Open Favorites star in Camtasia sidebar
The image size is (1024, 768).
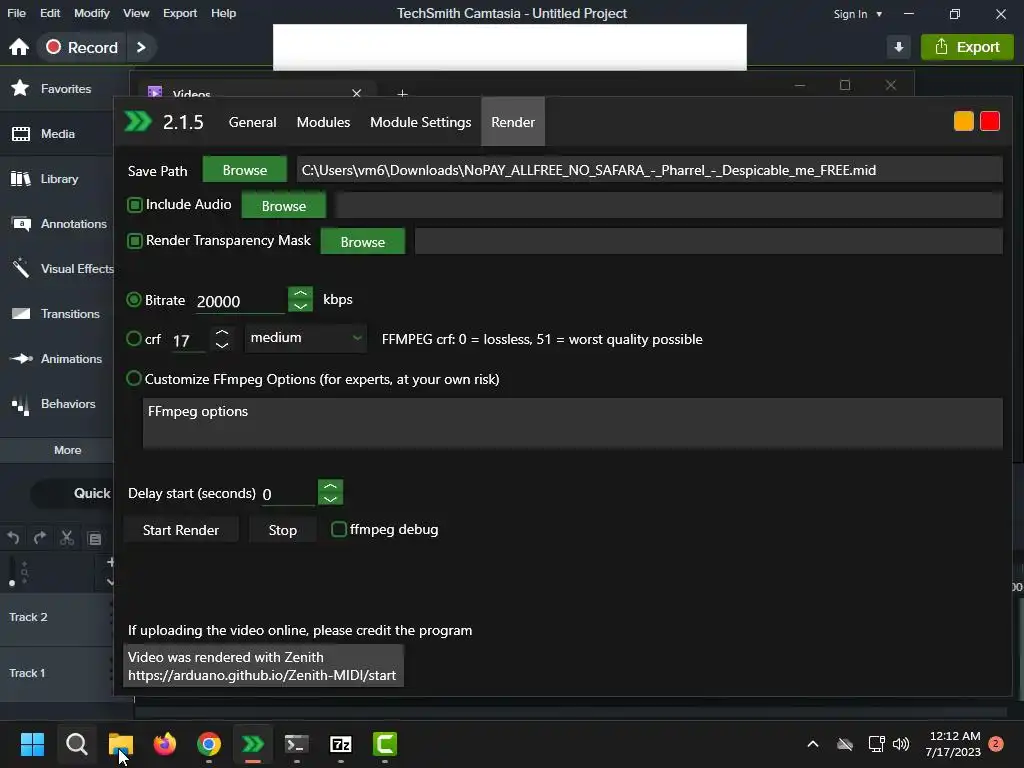tap(20, 88)
